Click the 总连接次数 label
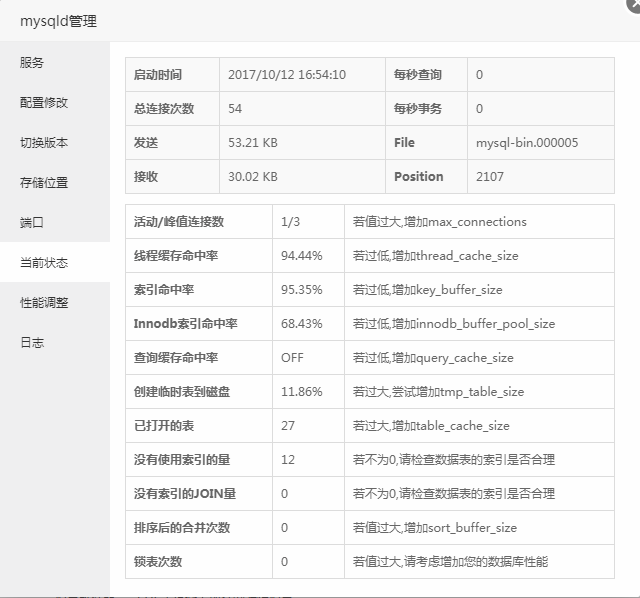The width and height of the screenshot is (640, 598). [164, 109]
